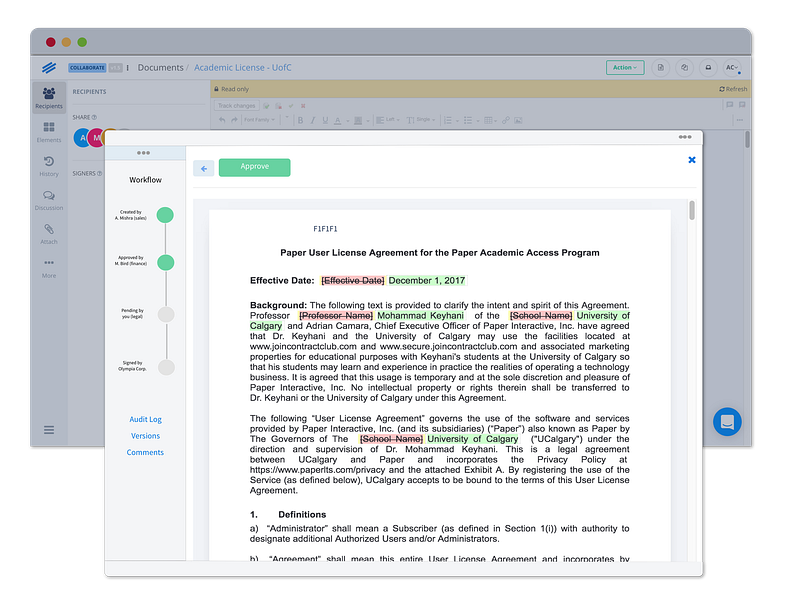
Task: Click the app logo in the header
Action: (49, 68)
